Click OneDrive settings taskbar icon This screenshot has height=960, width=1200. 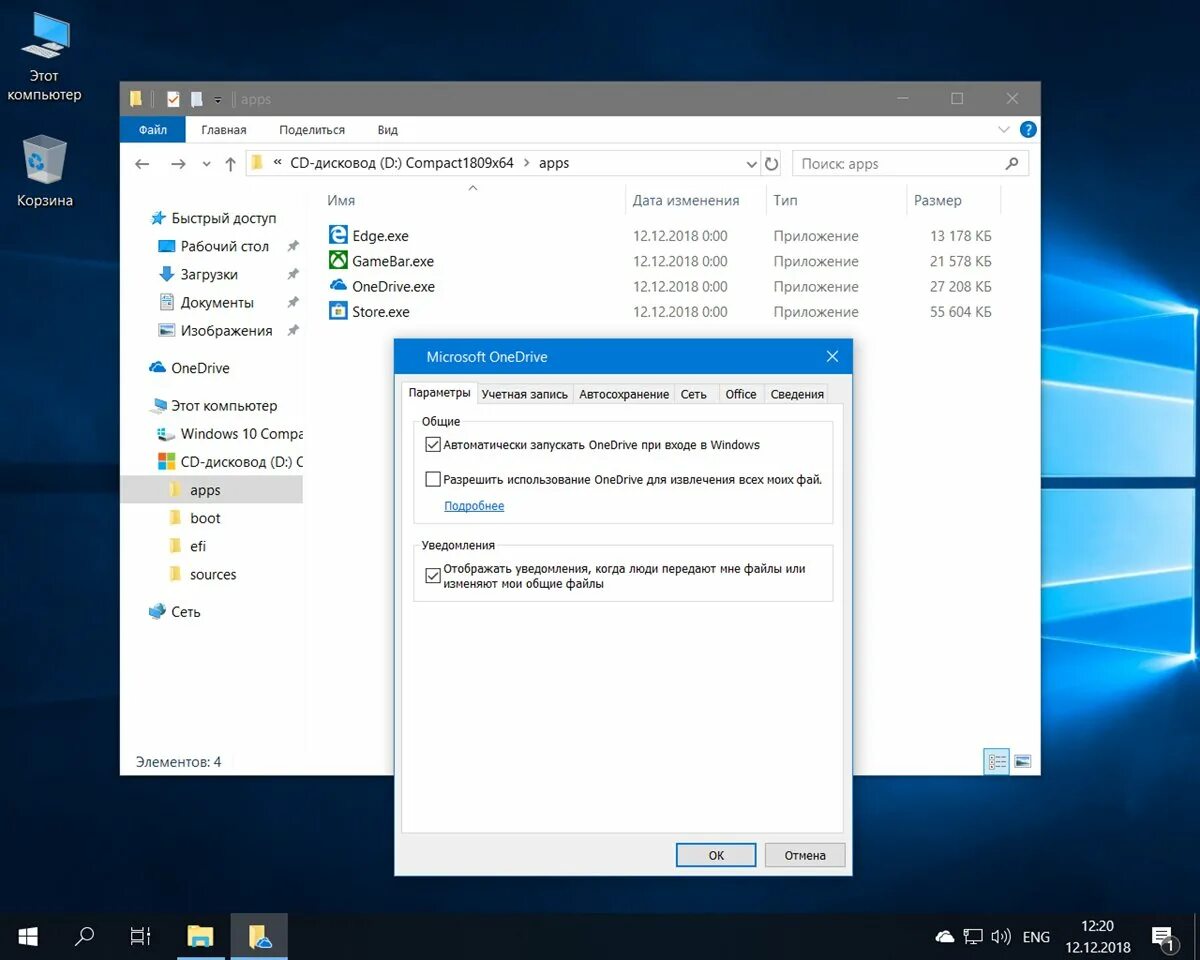point(260,936)
